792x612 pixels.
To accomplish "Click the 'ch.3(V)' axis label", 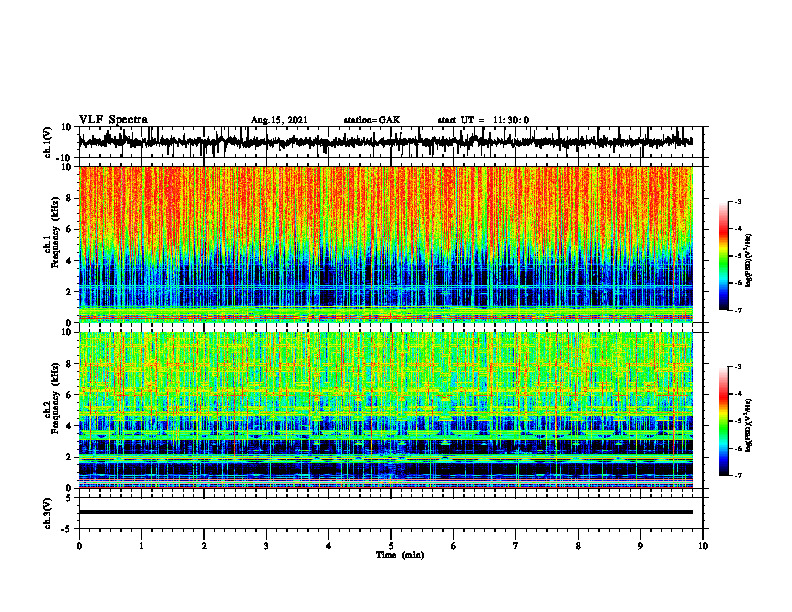I will tap(47, 513).
